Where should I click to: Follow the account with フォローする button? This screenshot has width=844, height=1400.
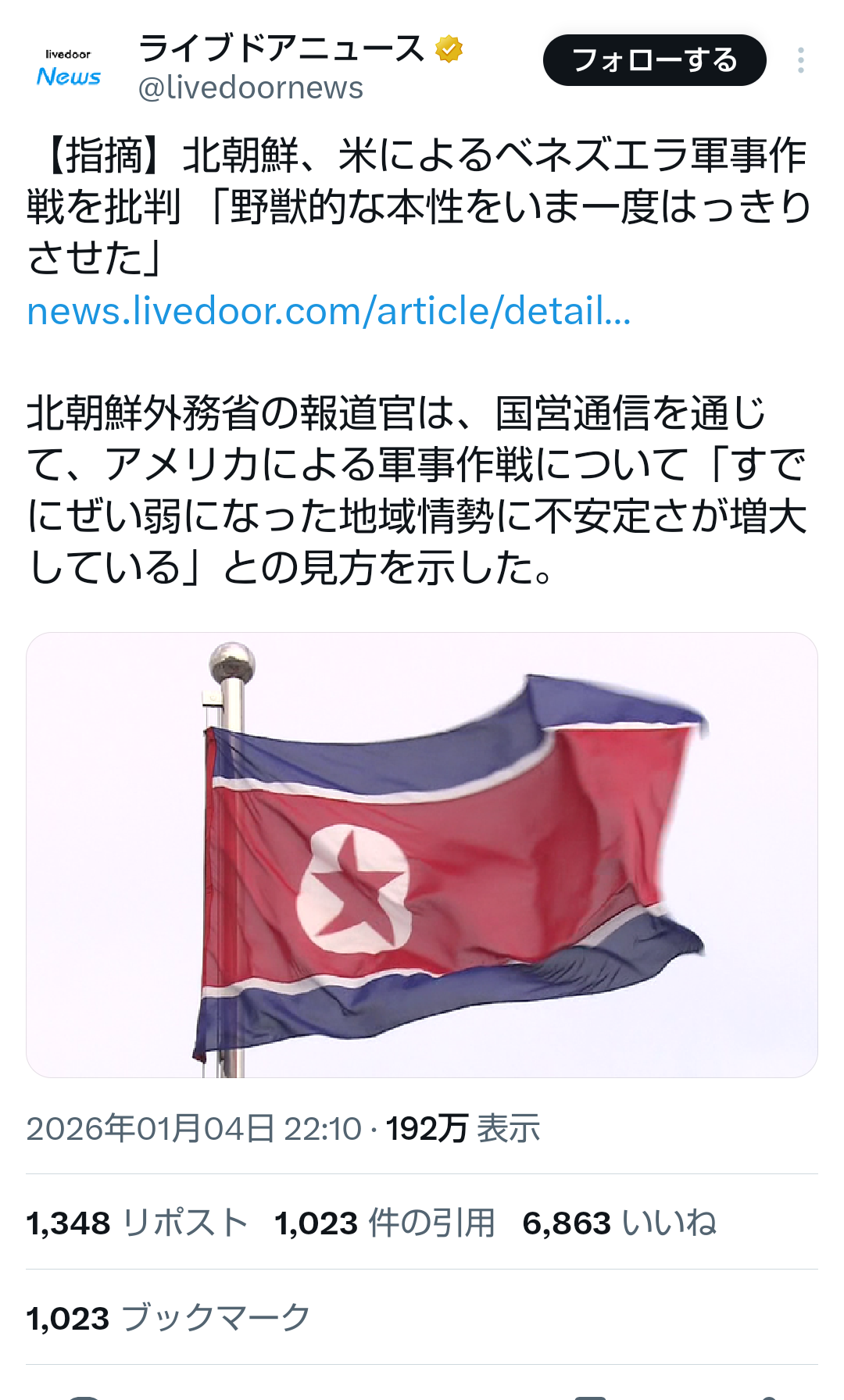pos(655,60)
